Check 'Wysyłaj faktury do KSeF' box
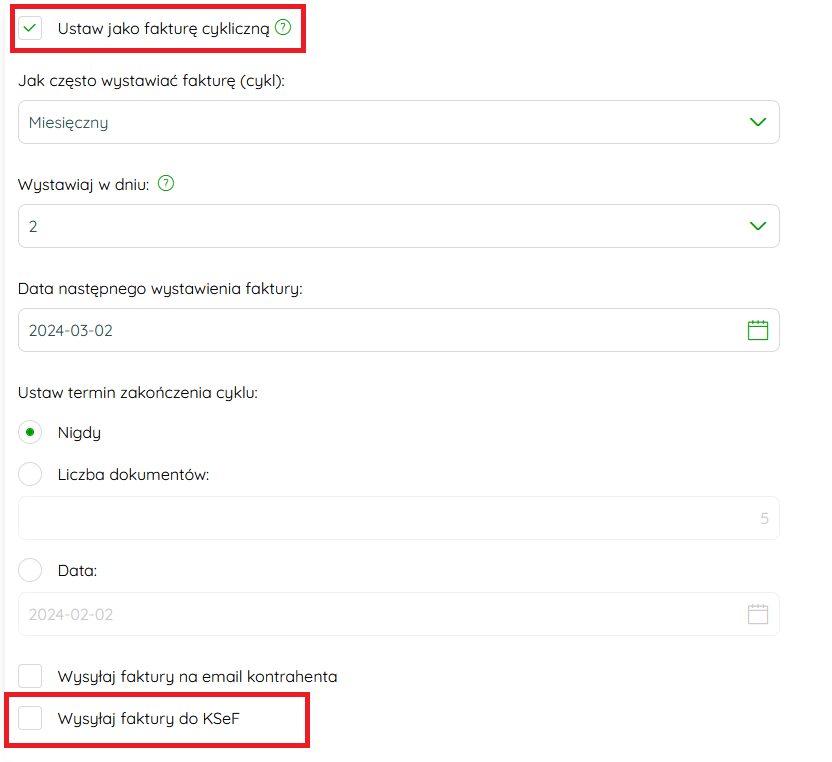The image size is (832, 762). pos(30,718)
